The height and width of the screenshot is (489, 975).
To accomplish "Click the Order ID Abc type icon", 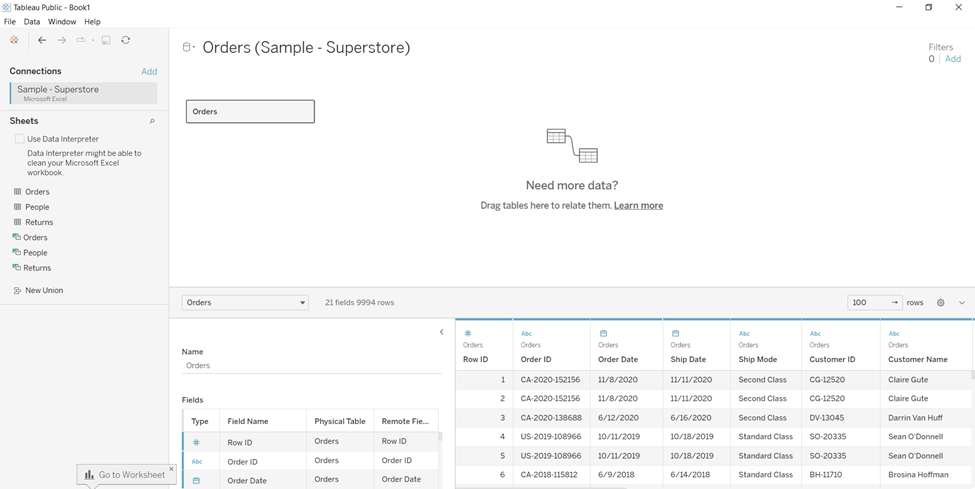I will pos(526,334).
